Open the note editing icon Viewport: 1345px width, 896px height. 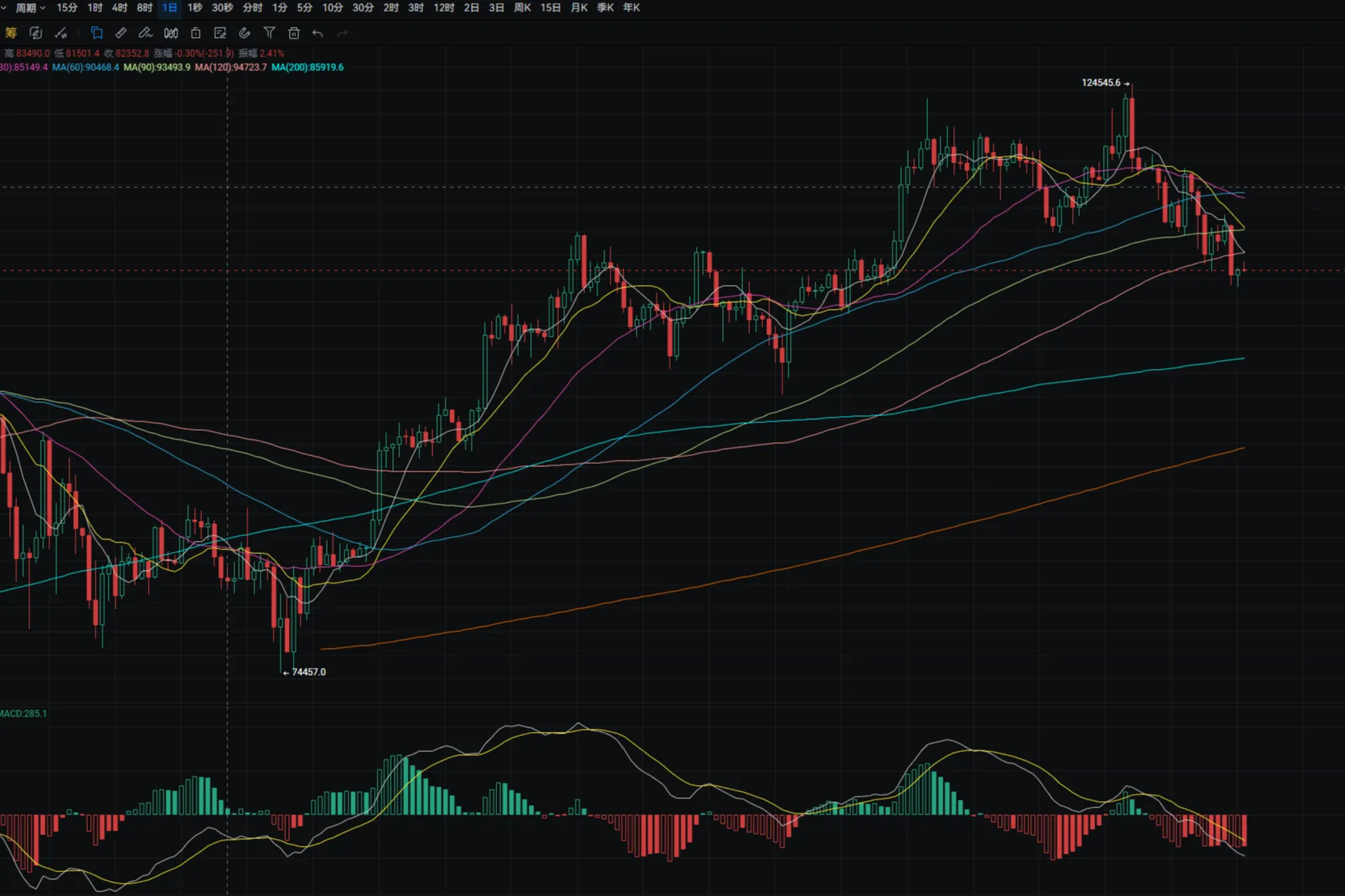[220, 33]
